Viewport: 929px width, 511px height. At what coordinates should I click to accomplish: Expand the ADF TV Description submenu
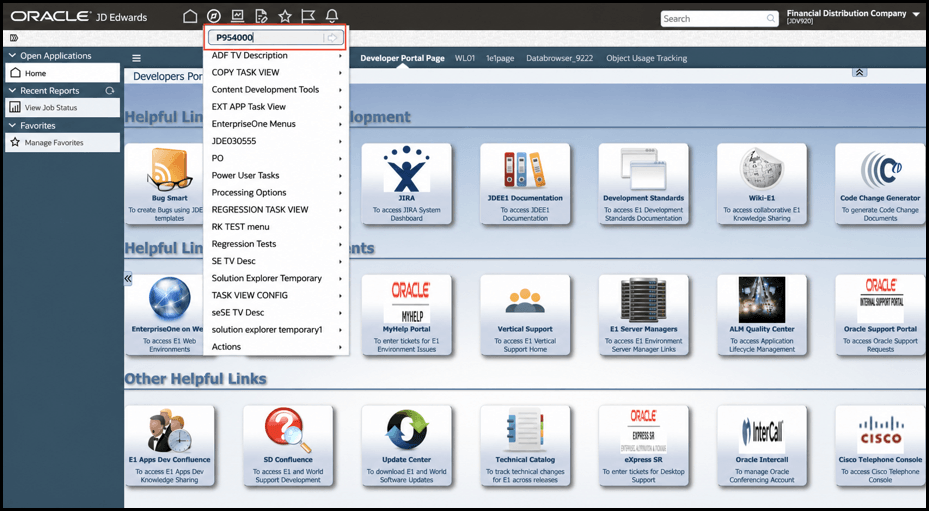pyautogui.click(x=276, y=55)
